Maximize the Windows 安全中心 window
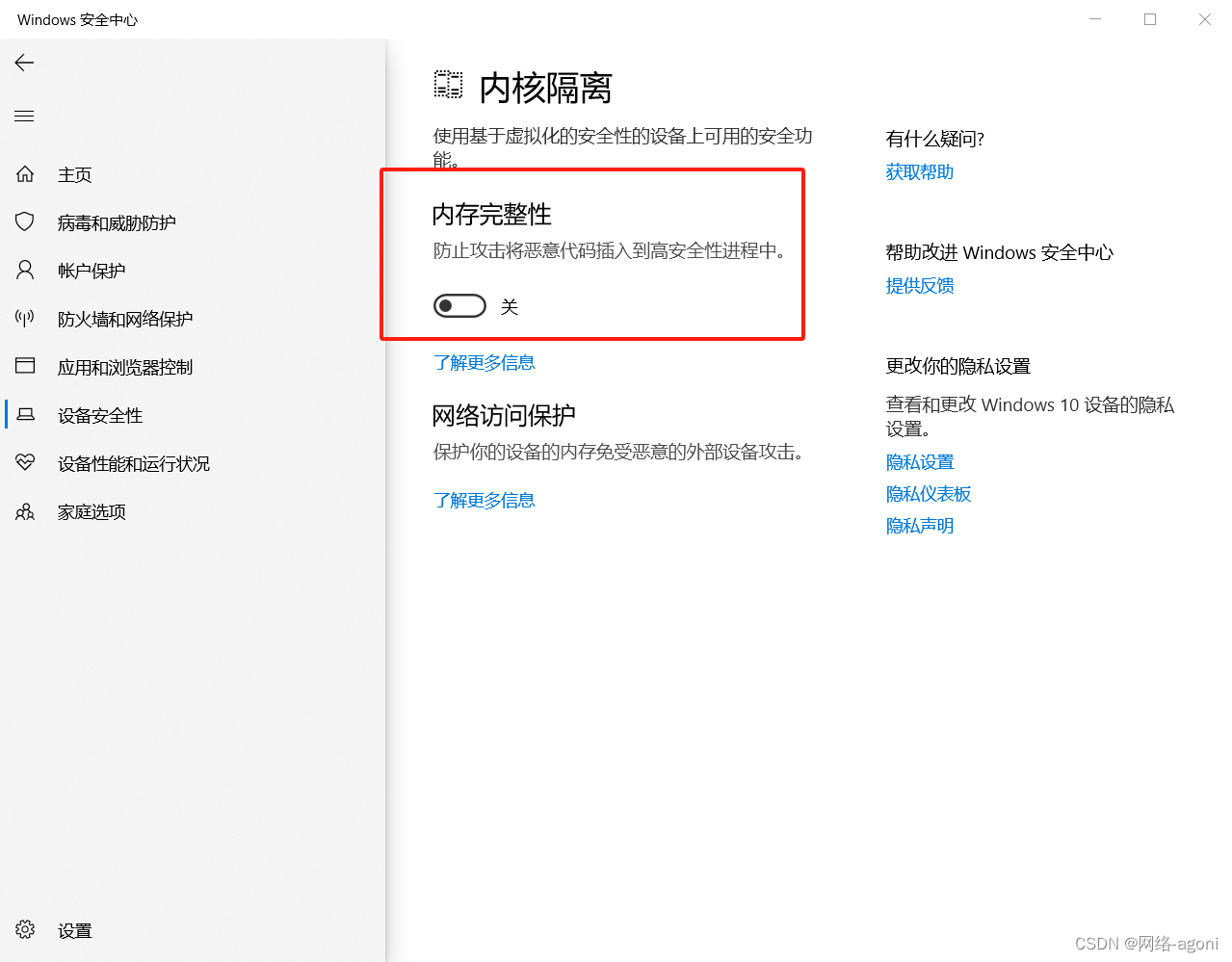The height and width of the screenshot is (962, 1232). click(x=1150, y=19)
